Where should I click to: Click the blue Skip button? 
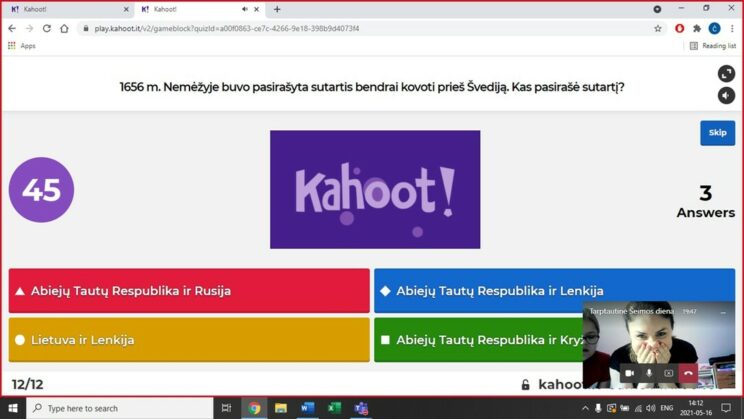point(717,133)
